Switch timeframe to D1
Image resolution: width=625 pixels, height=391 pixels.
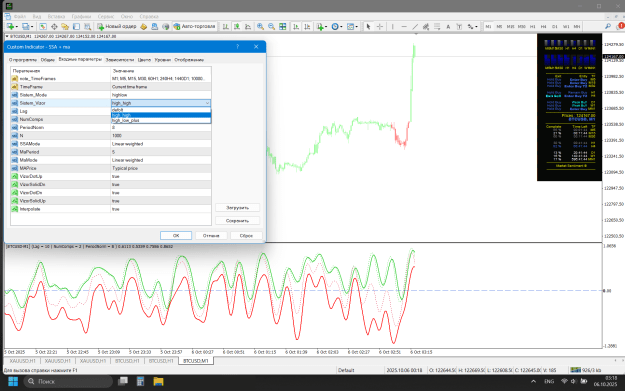554,26
